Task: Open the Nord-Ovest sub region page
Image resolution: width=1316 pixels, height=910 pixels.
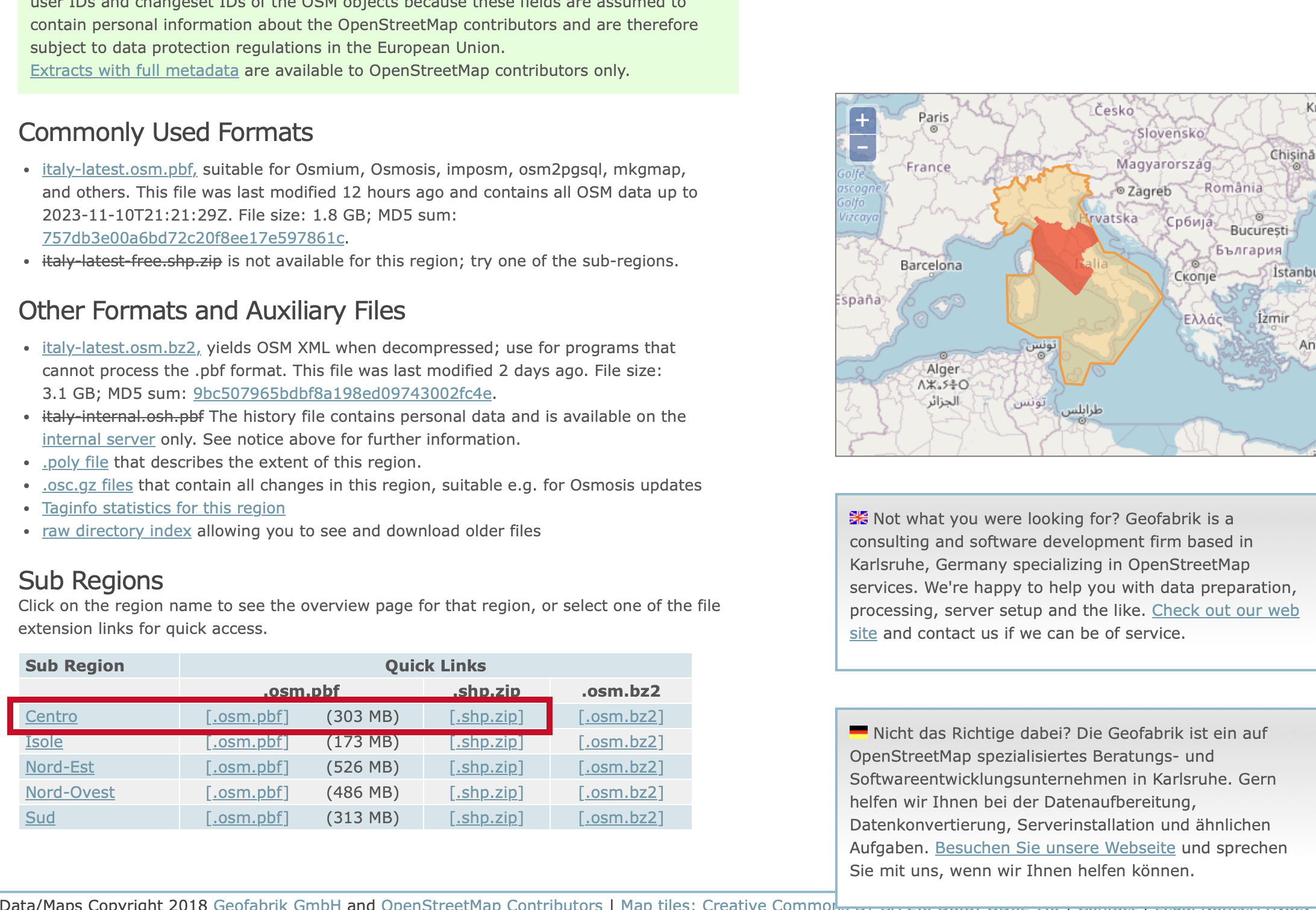Action: 70,792
